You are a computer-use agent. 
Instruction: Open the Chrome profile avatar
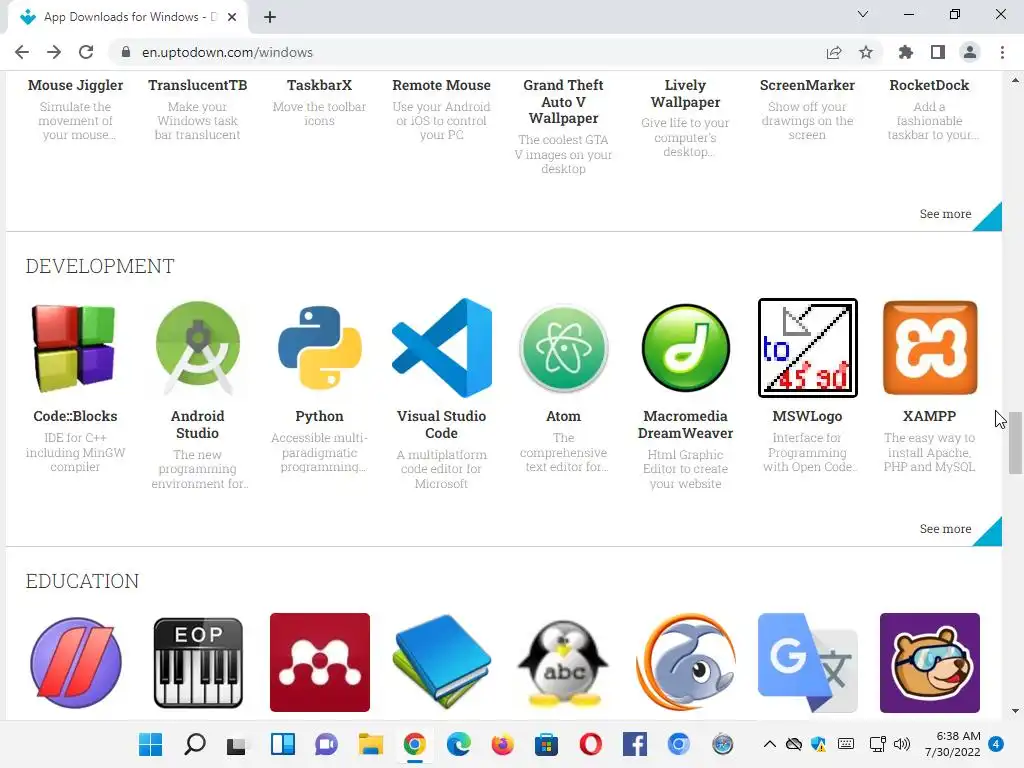coord(970,52)
